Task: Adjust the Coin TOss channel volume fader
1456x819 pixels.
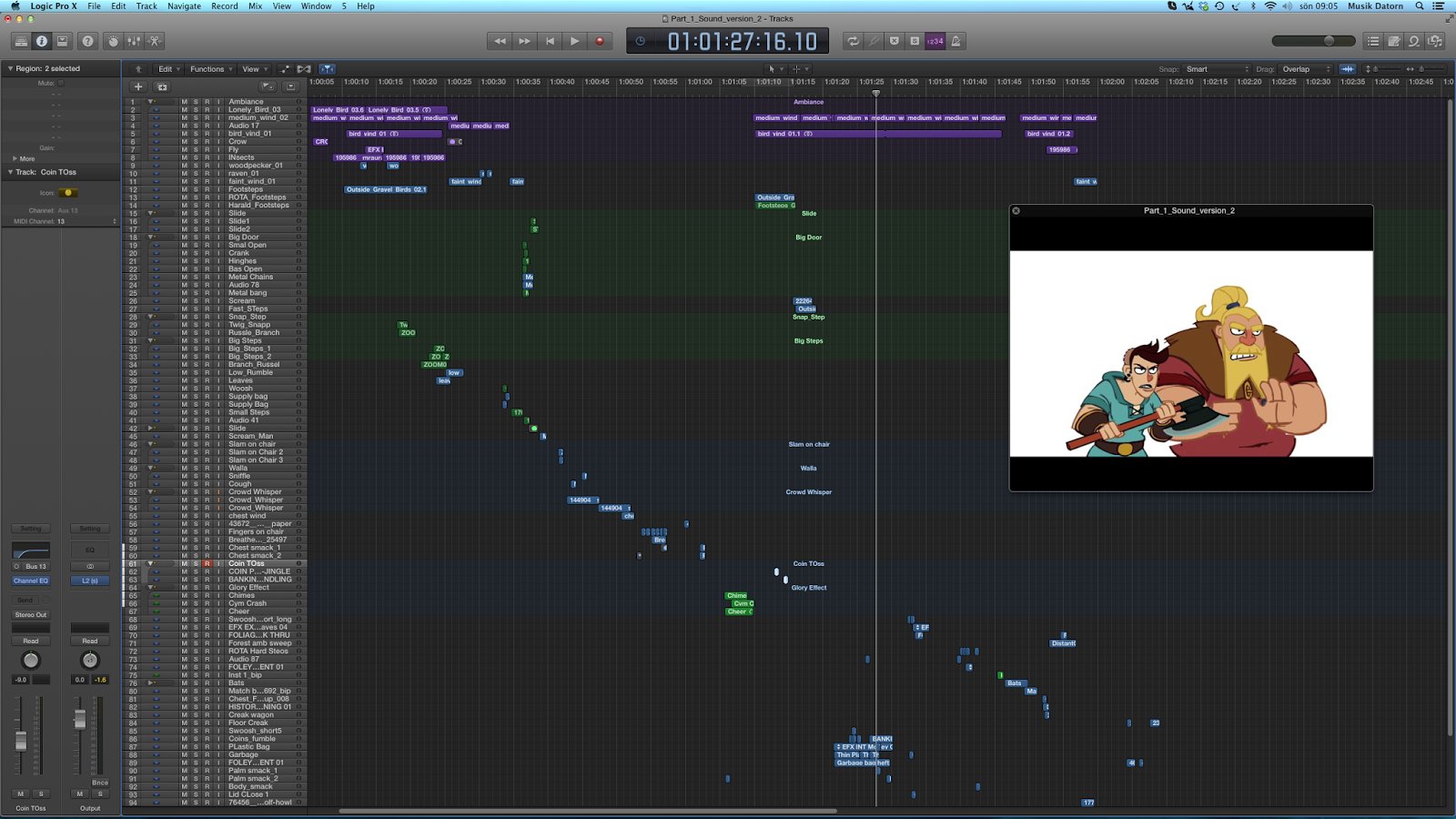Action: (21, 743)
